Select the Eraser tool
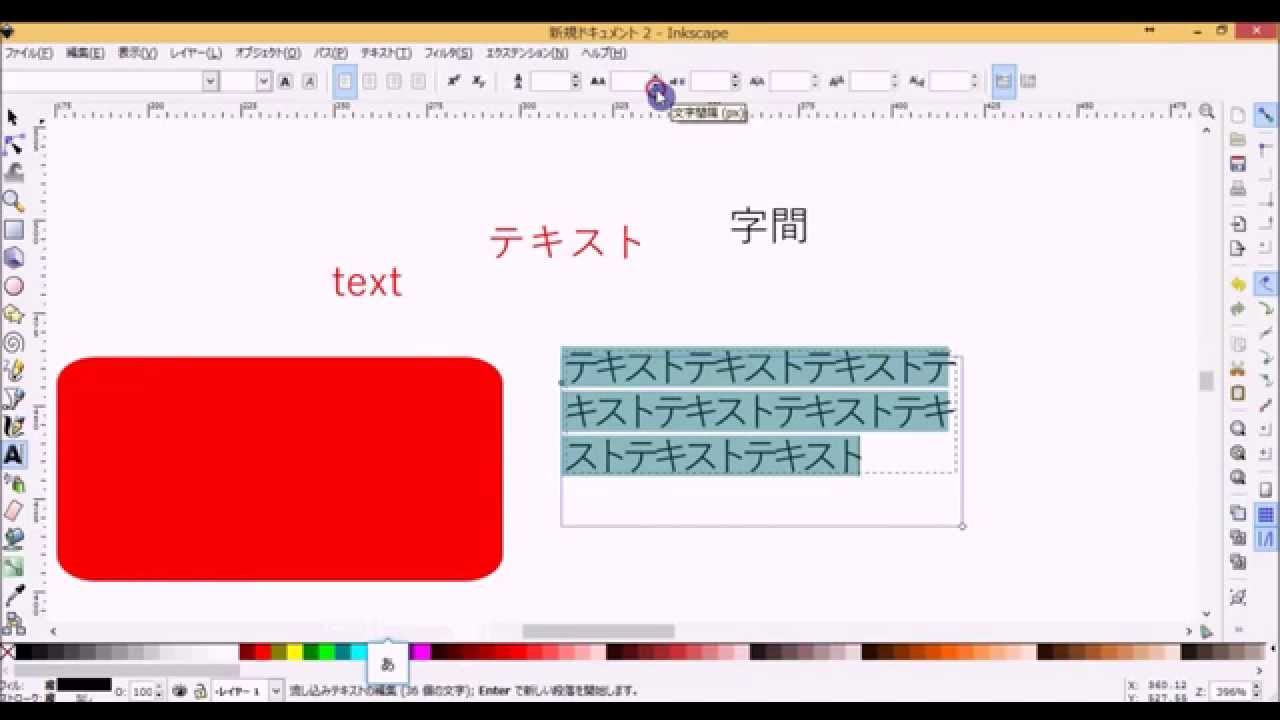The height and width of the screenshot is (720, 1280). [x=13, y=511]
